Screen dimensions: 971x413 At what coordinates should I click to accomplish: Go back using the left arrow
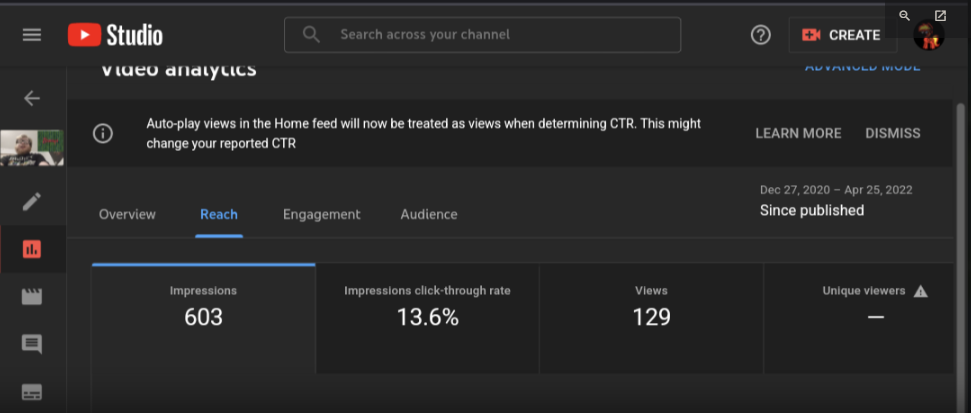pos(32,98)
